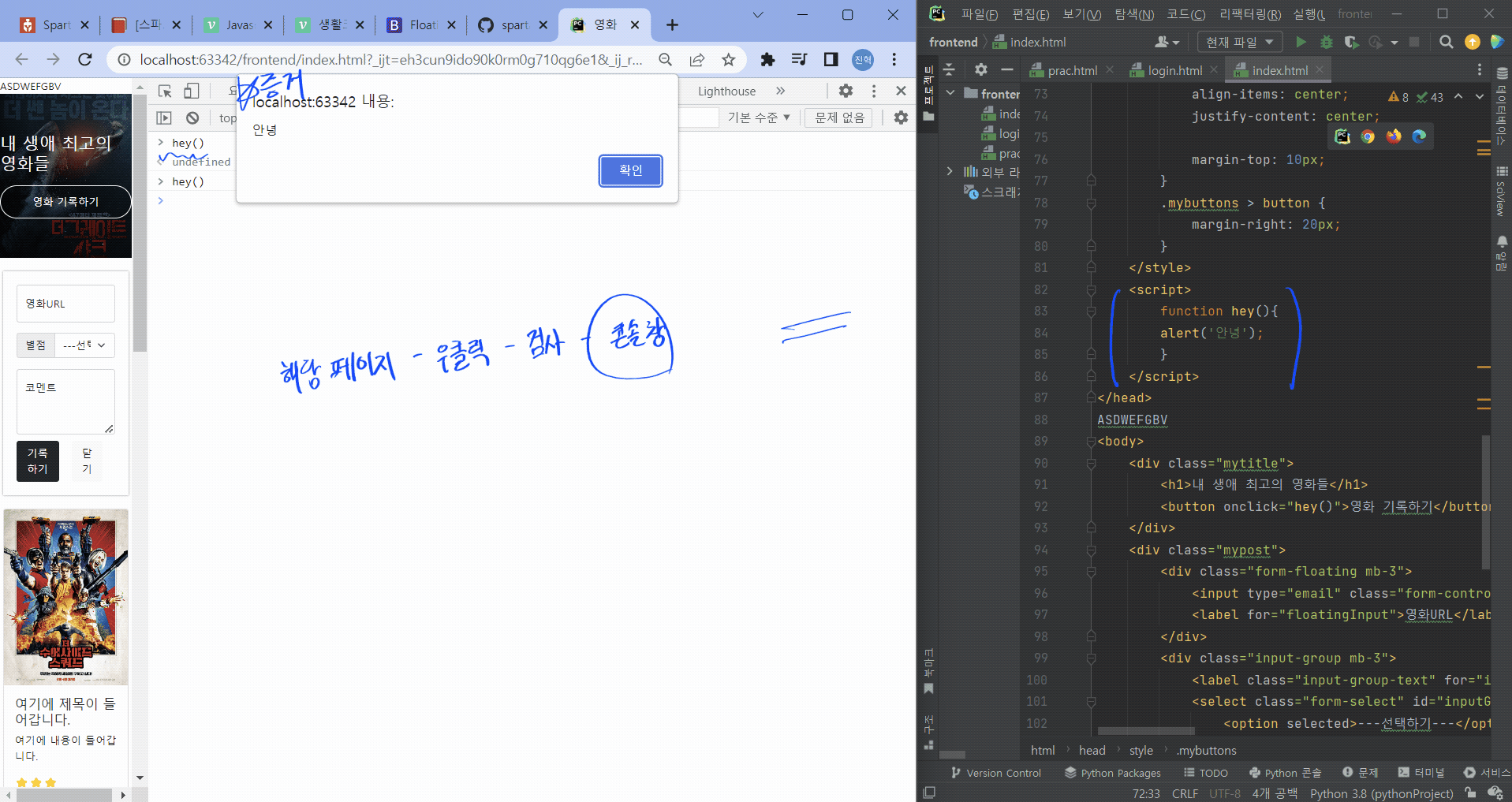Switch to the Float Chrome tab
This screenshot has width=1512, height=802.
[423, 24]
